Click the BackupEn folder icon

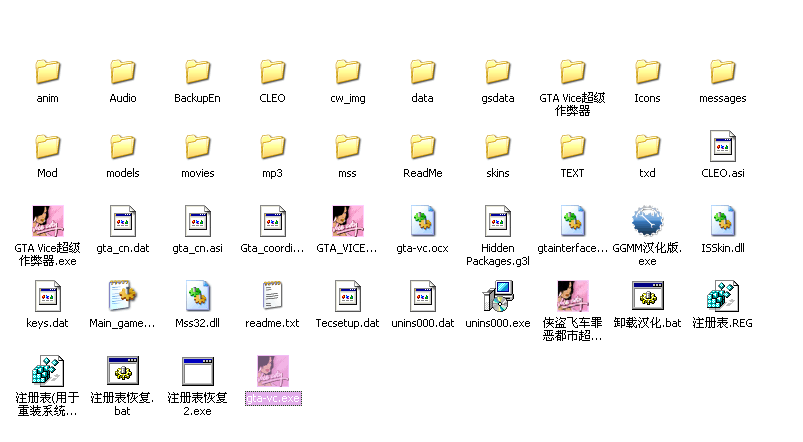point(198,71)
